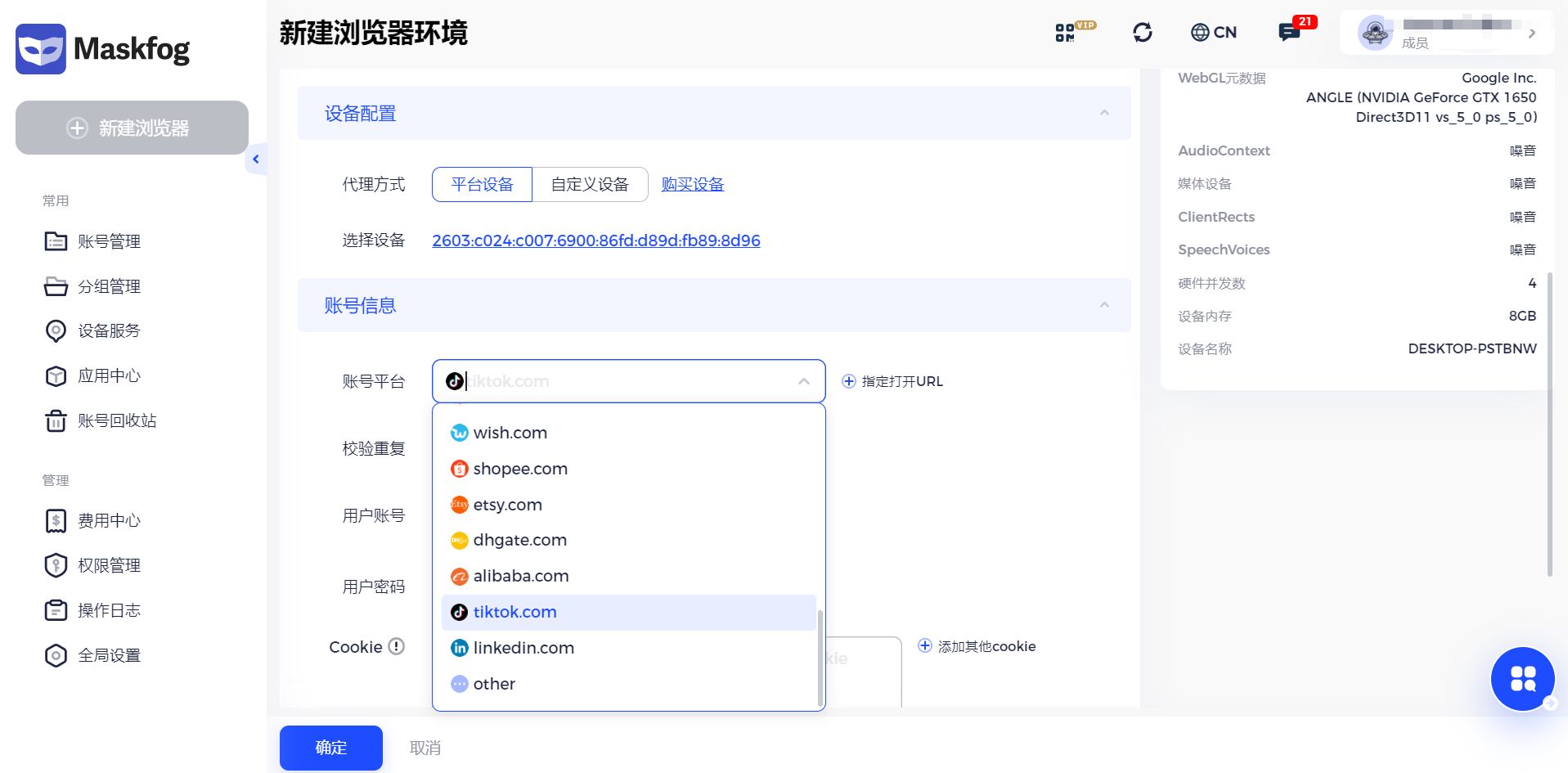Screen dimensions: 1568x773
Task: Choose dhgate.com from platform list
Action: click(628, 540)
